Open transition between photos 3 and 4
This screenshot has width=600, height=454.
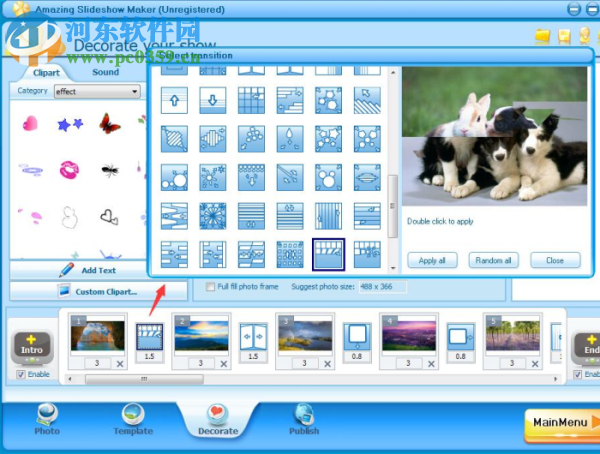(357, 337)
